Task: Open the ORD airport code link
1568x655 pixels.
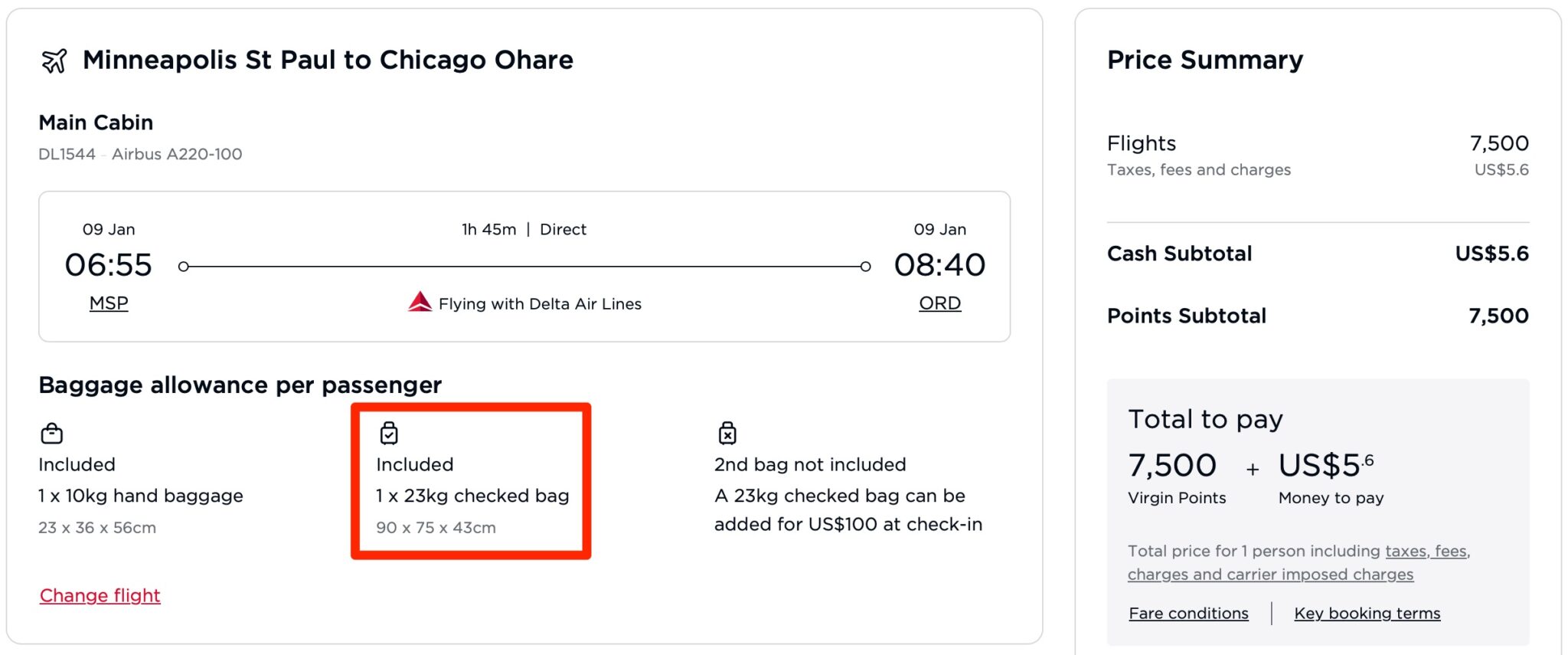Action: 939,302
